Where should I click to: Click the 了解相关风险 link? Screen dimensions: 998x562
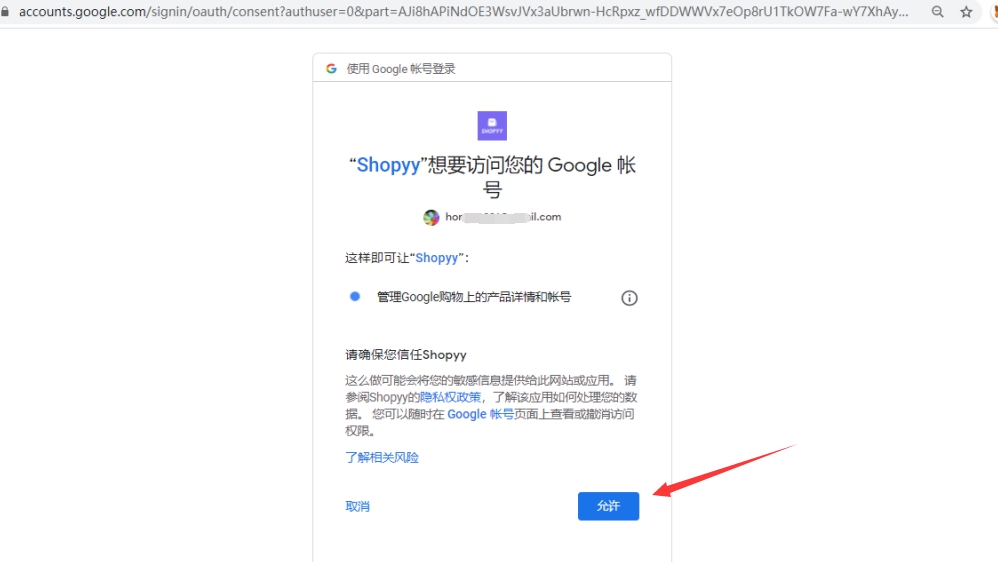pos(382,458)
